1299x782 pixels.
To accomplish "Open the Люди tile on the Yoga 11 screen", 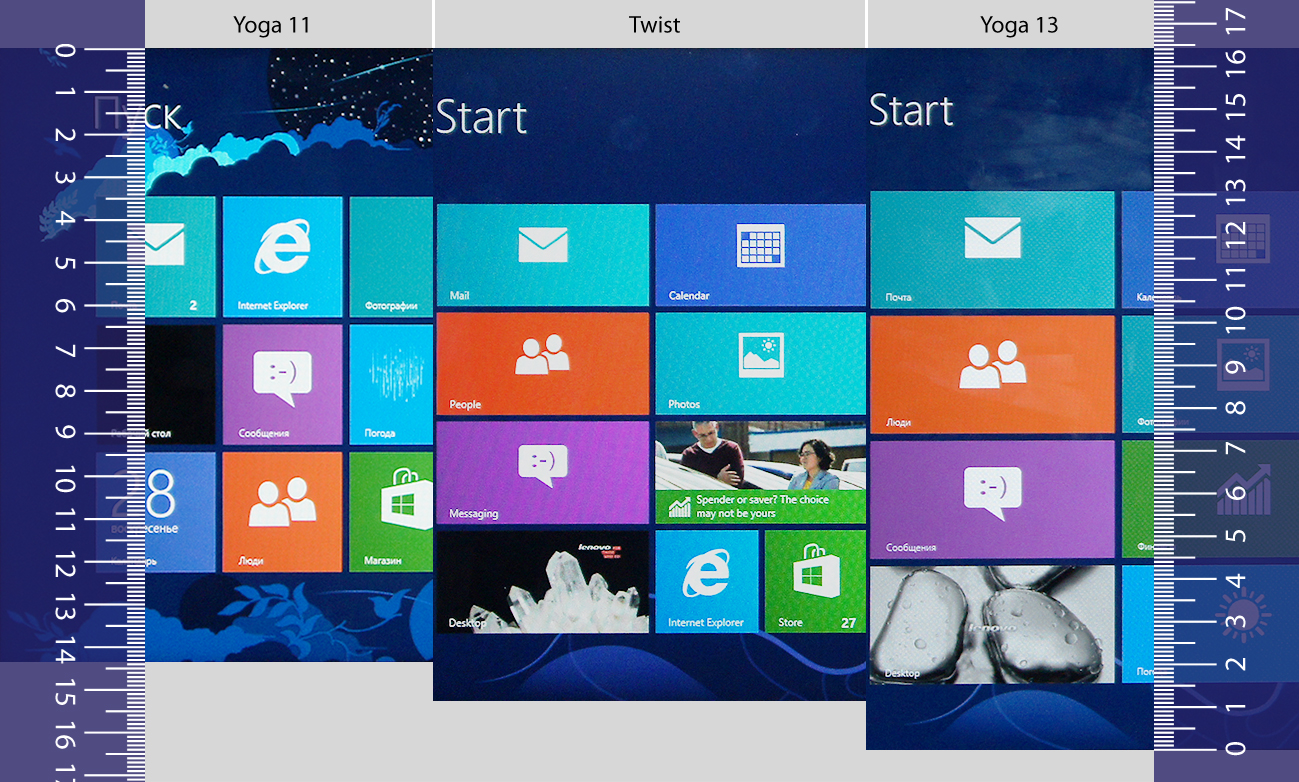I will point(282,512).
